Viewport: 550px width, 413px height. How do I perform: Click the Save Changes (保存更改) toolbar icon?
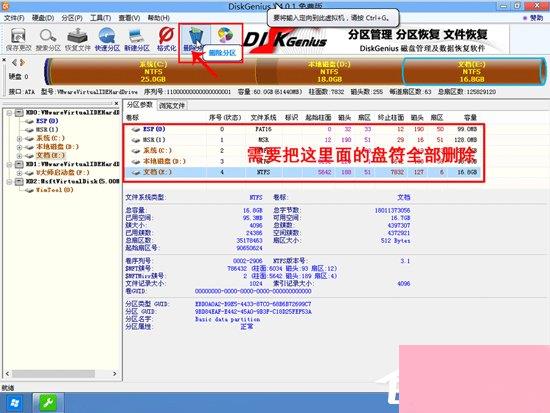[x=18, y=39]
